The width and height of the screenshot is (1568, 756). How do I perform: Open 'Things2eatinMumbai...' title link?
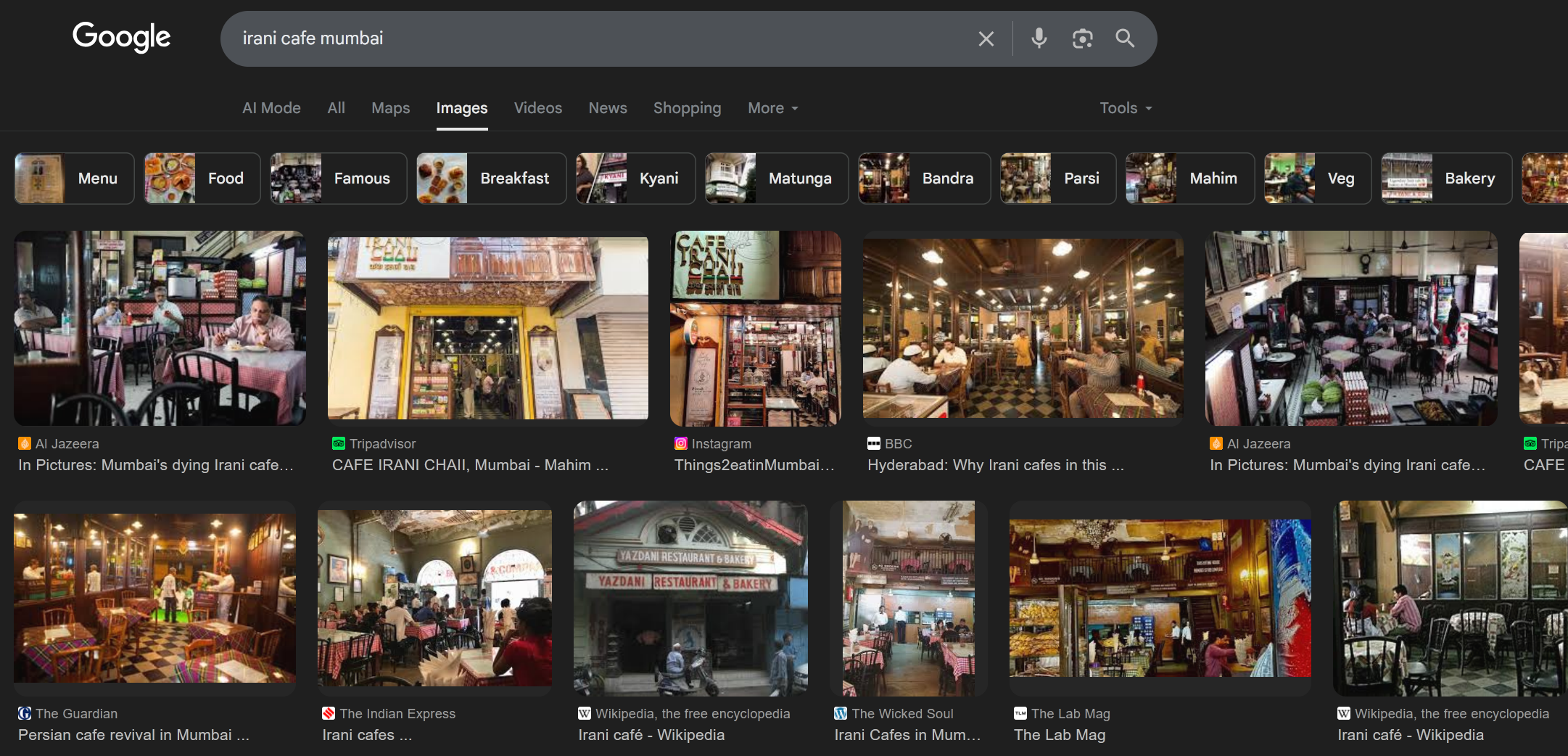[x=754, y=465]
